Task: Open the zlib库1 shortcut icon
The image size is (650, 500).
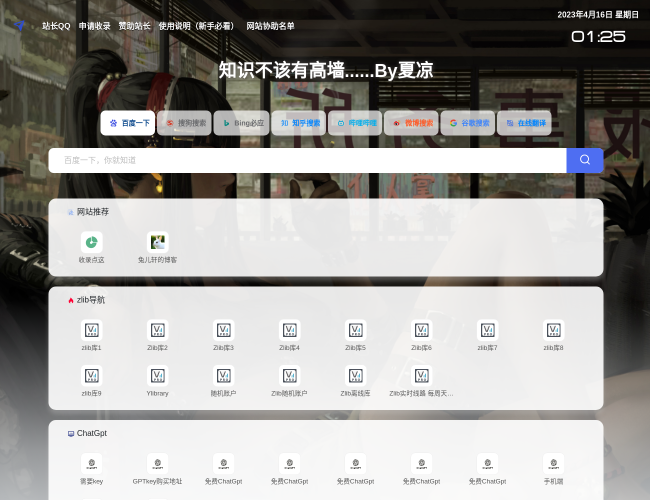Action: click(92, 330)
